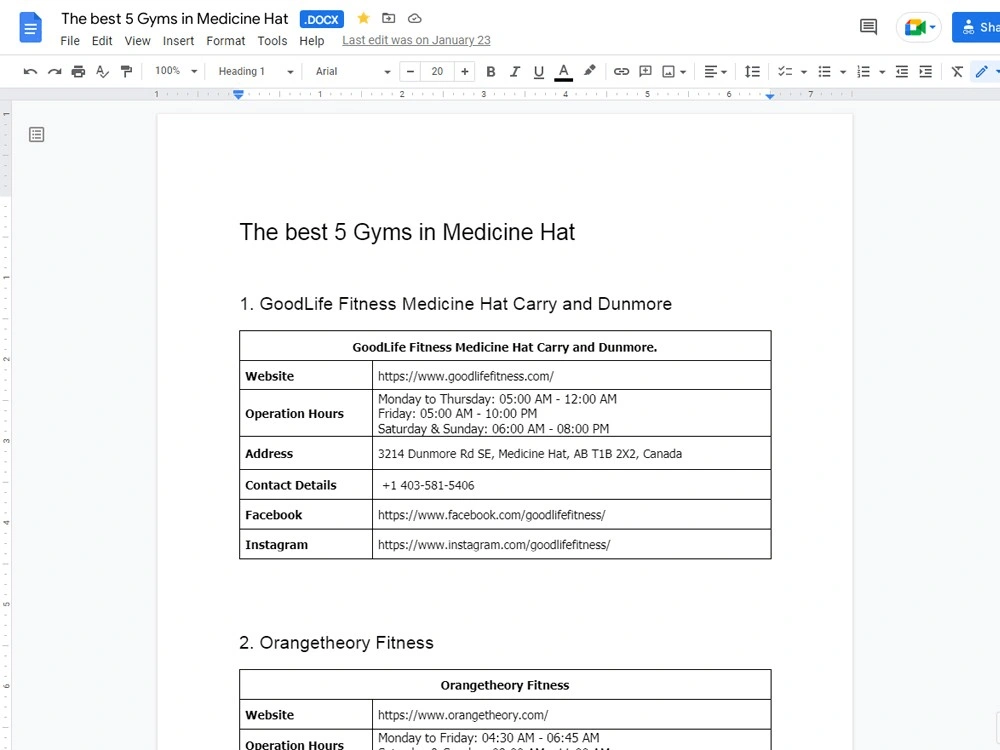Open the insert image dropdown
Viewport: 1000px width, 750px height.
[x=673, y=71]
